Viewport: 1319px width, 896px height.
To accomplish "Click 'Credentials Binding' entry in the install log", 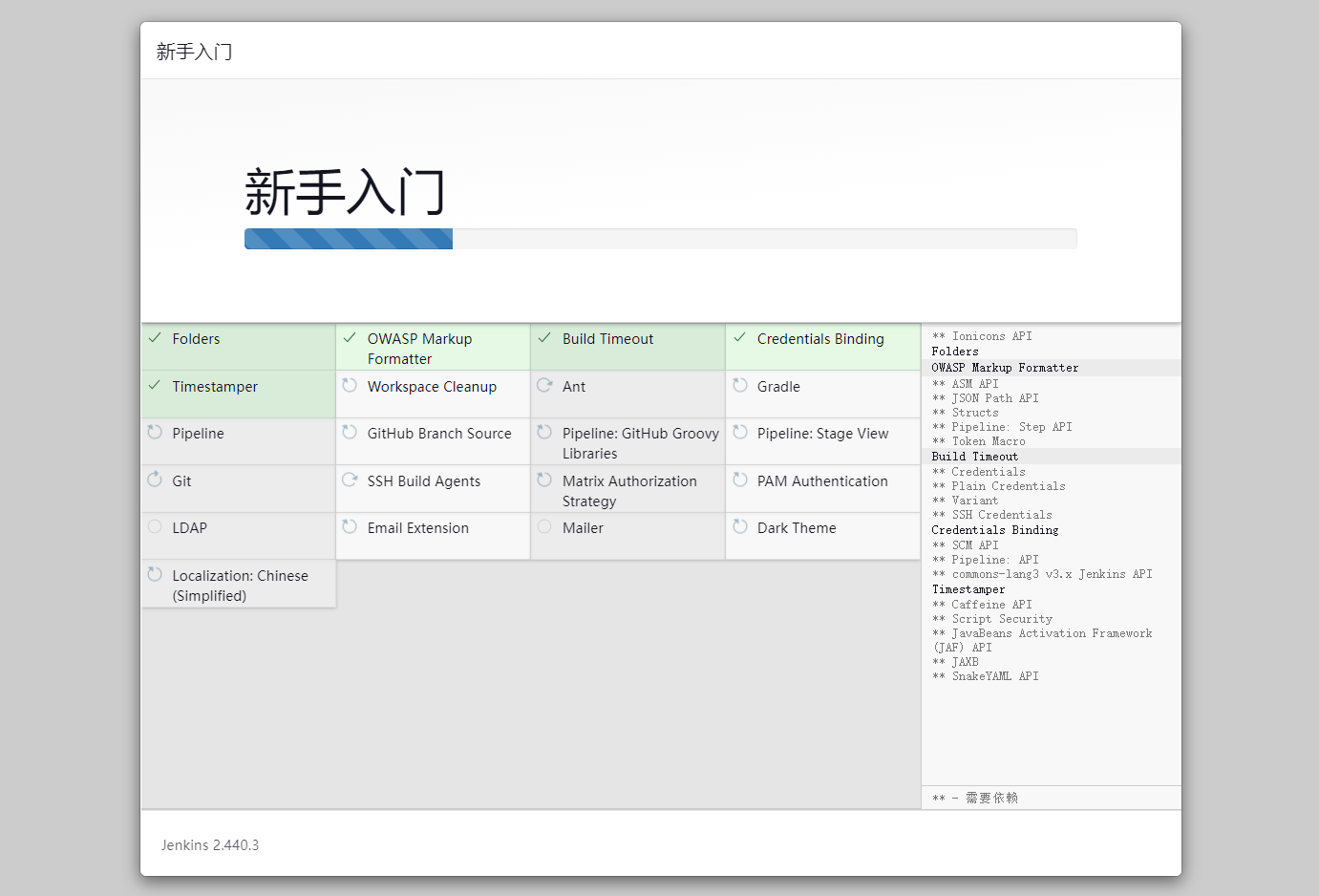I will click(995, 530).
